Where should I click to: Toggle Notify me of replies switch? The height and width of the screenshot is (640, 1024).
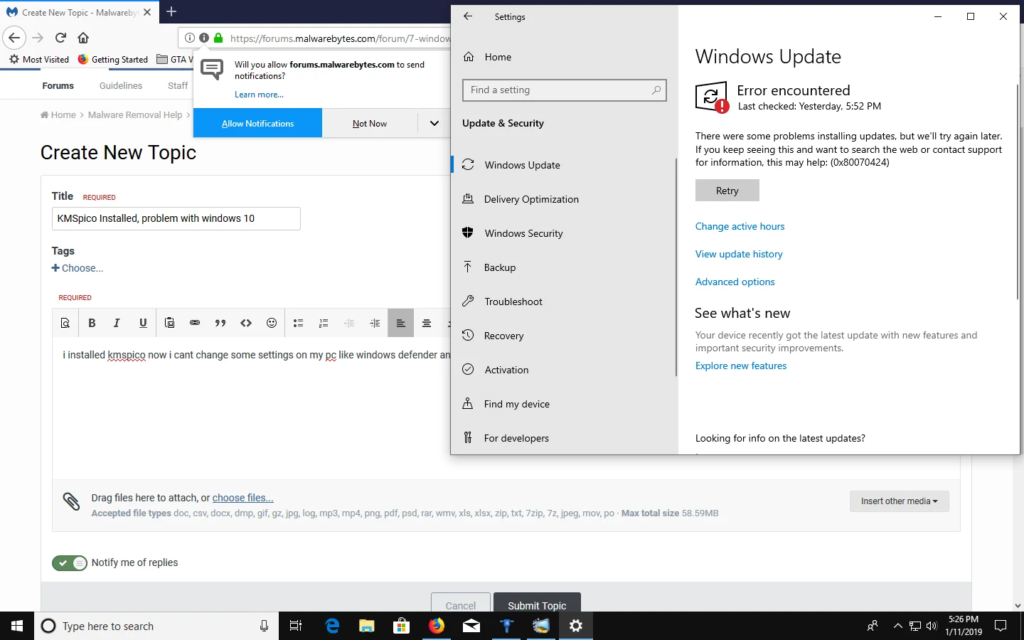[69, 562]
